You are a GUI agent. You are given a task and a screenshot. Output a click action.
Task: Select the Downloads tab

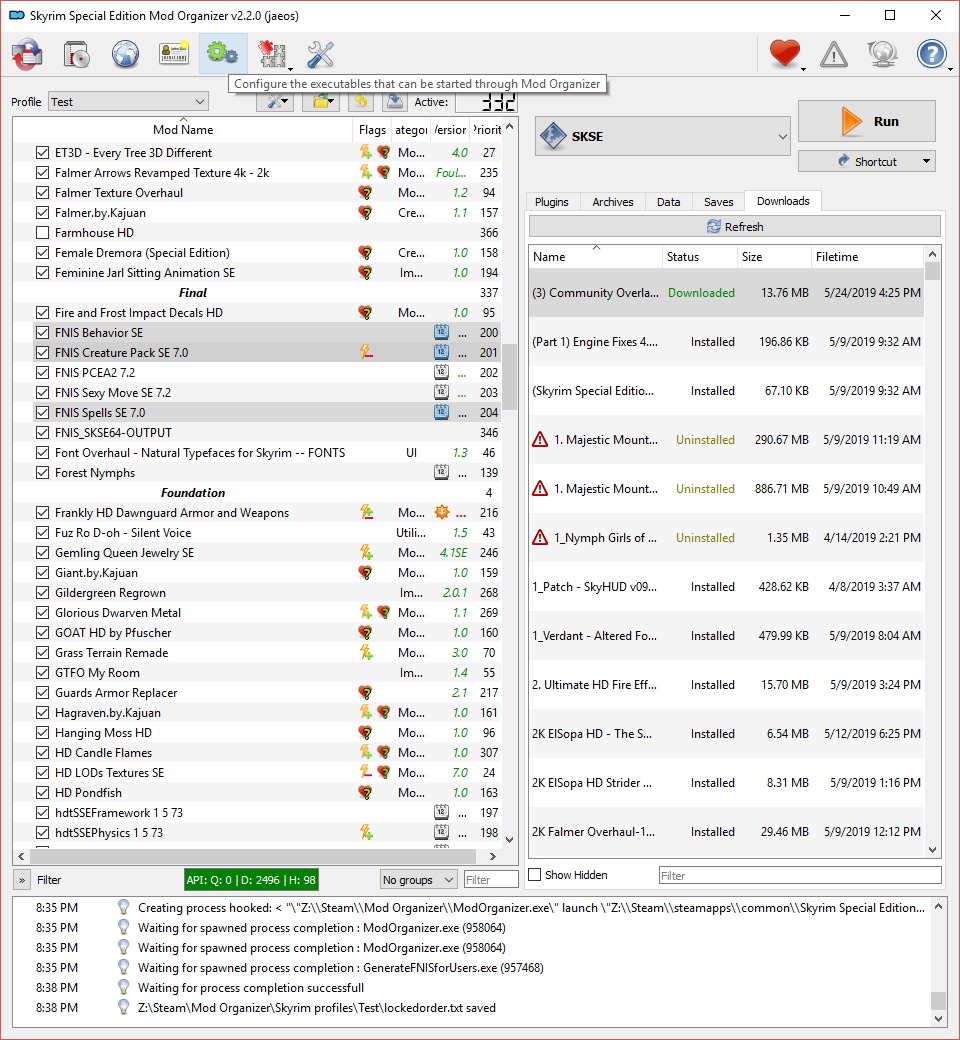pos(783,201)
